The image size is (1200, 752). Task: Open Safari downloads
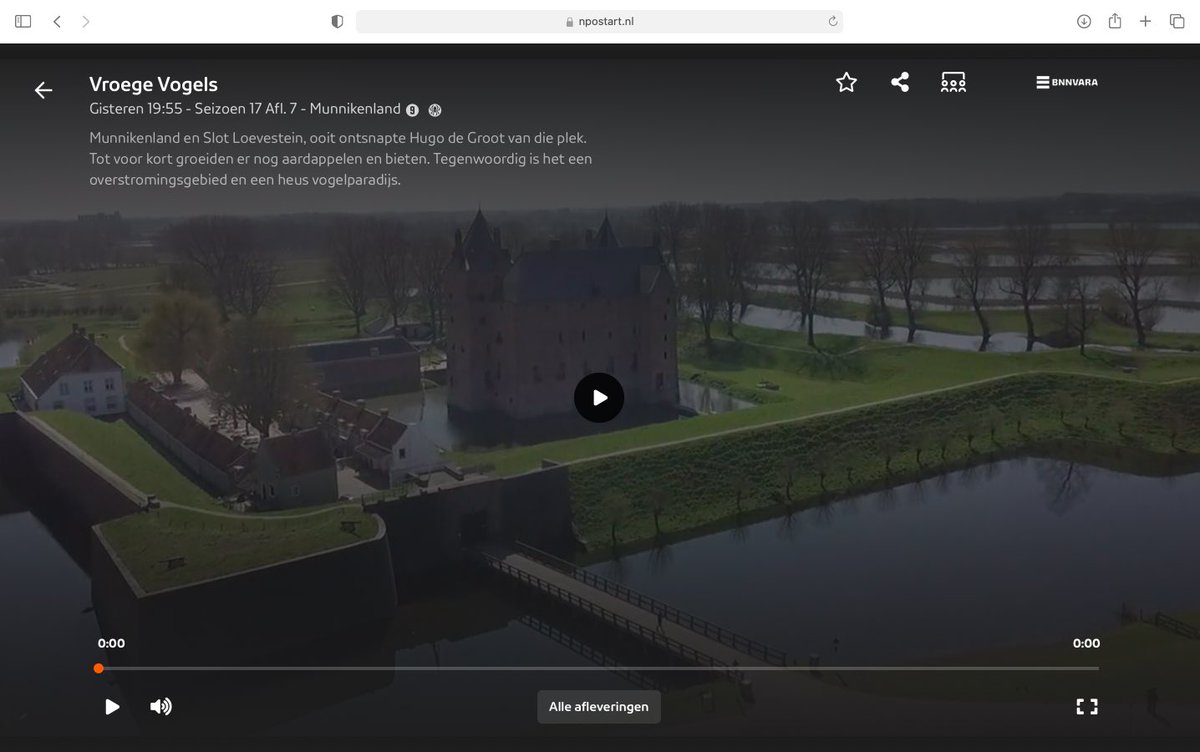pos(1083,20)
